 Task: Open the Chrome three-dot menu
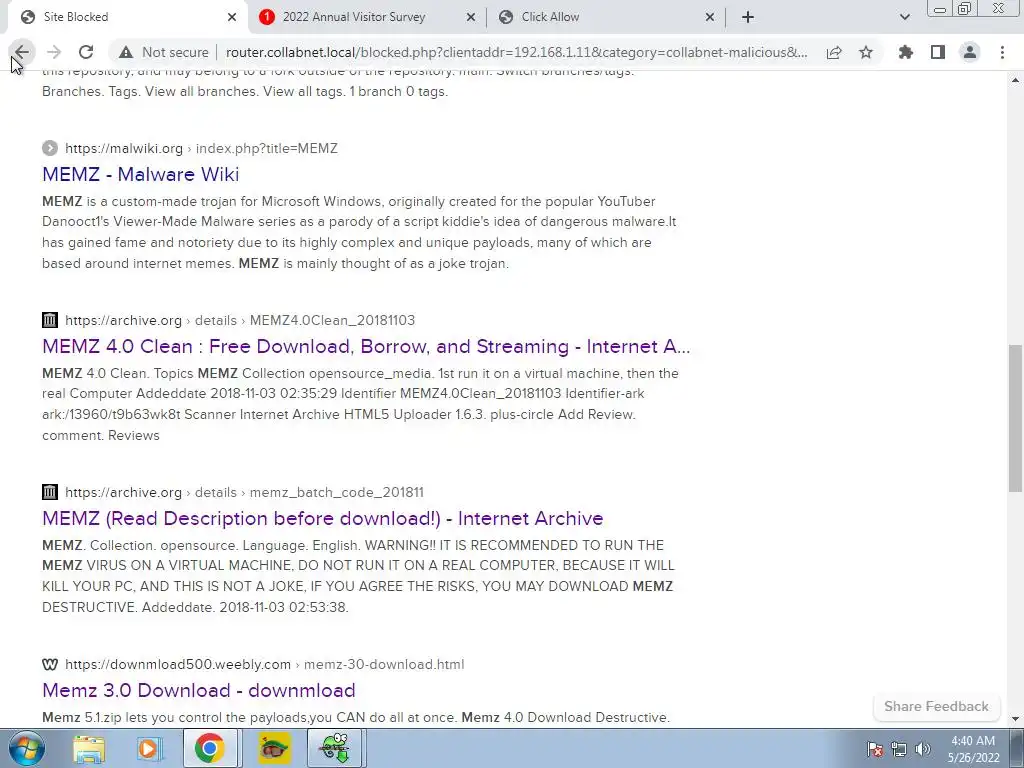pos(1002,52)
